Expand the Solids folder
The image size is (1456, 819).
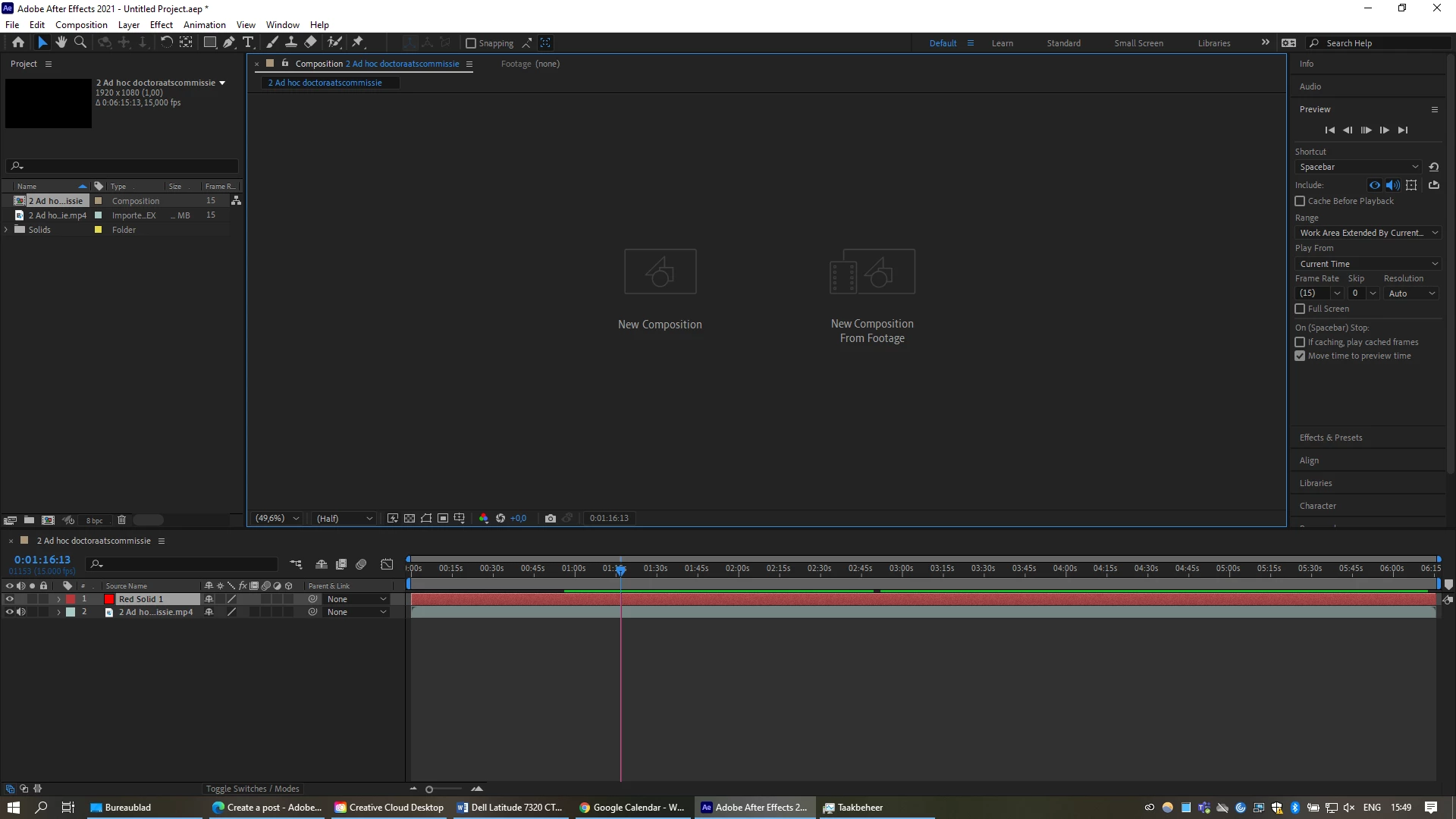(7, 230)
